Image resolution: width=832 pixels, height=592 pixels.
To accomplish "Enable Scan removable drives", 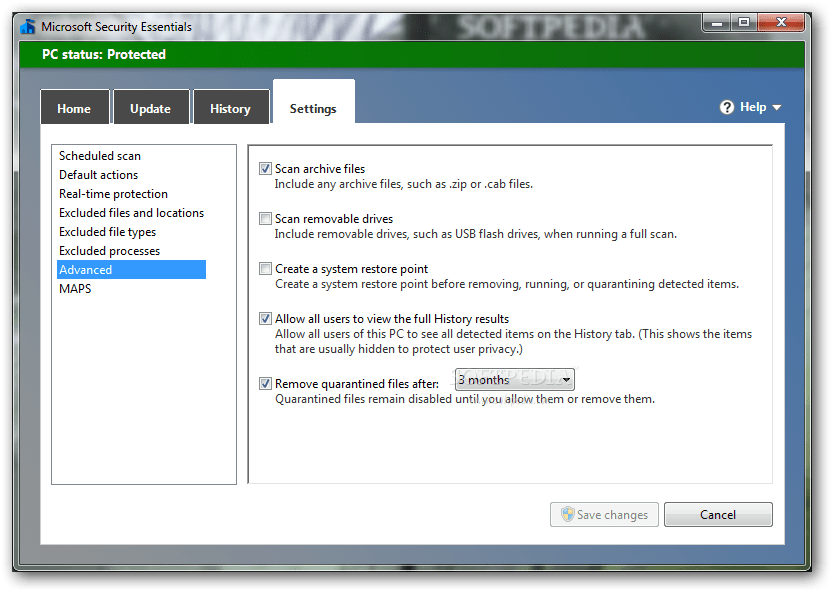I will [265, 218].
